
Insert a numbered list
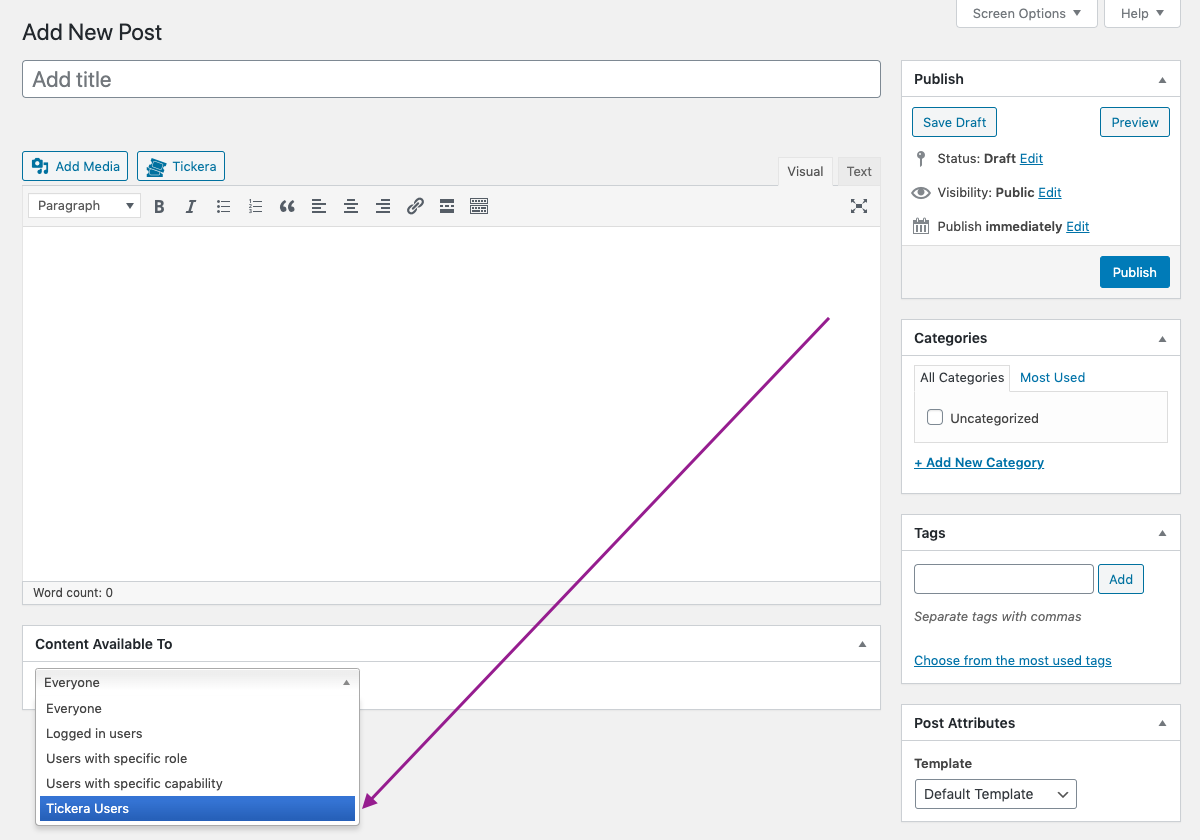255,206
